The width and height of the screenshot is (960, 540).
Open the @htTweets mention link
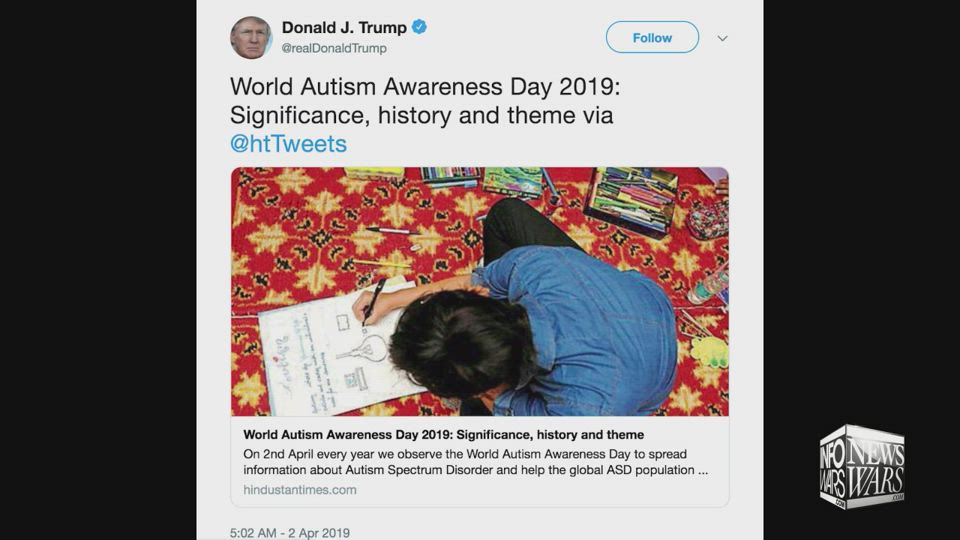click(x=288, y=144)
